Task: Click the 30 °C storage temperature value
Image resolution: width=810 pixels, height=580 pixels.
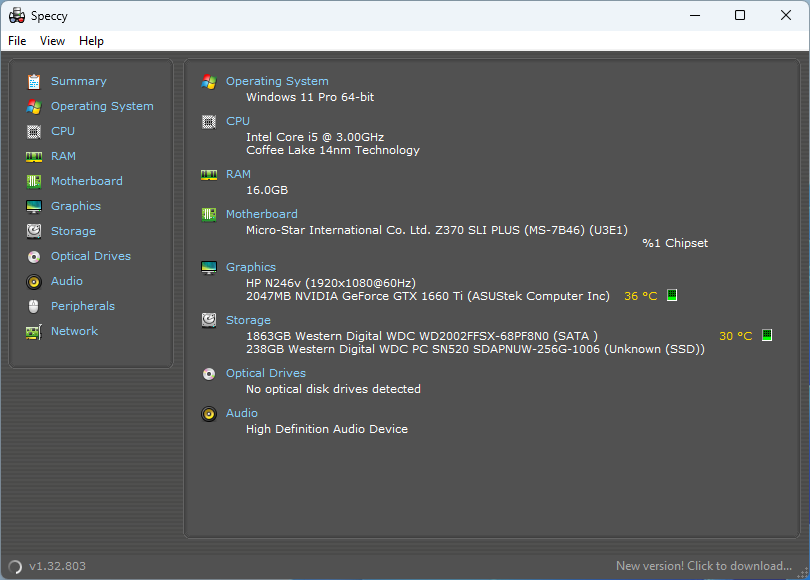Action: click(x=736, y=336)
